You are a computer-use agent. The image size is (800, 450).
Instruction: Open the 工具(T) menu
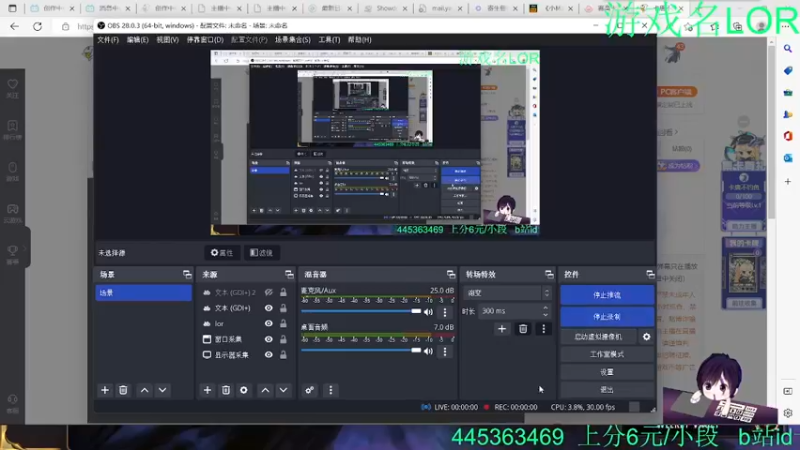click(330, 40)
